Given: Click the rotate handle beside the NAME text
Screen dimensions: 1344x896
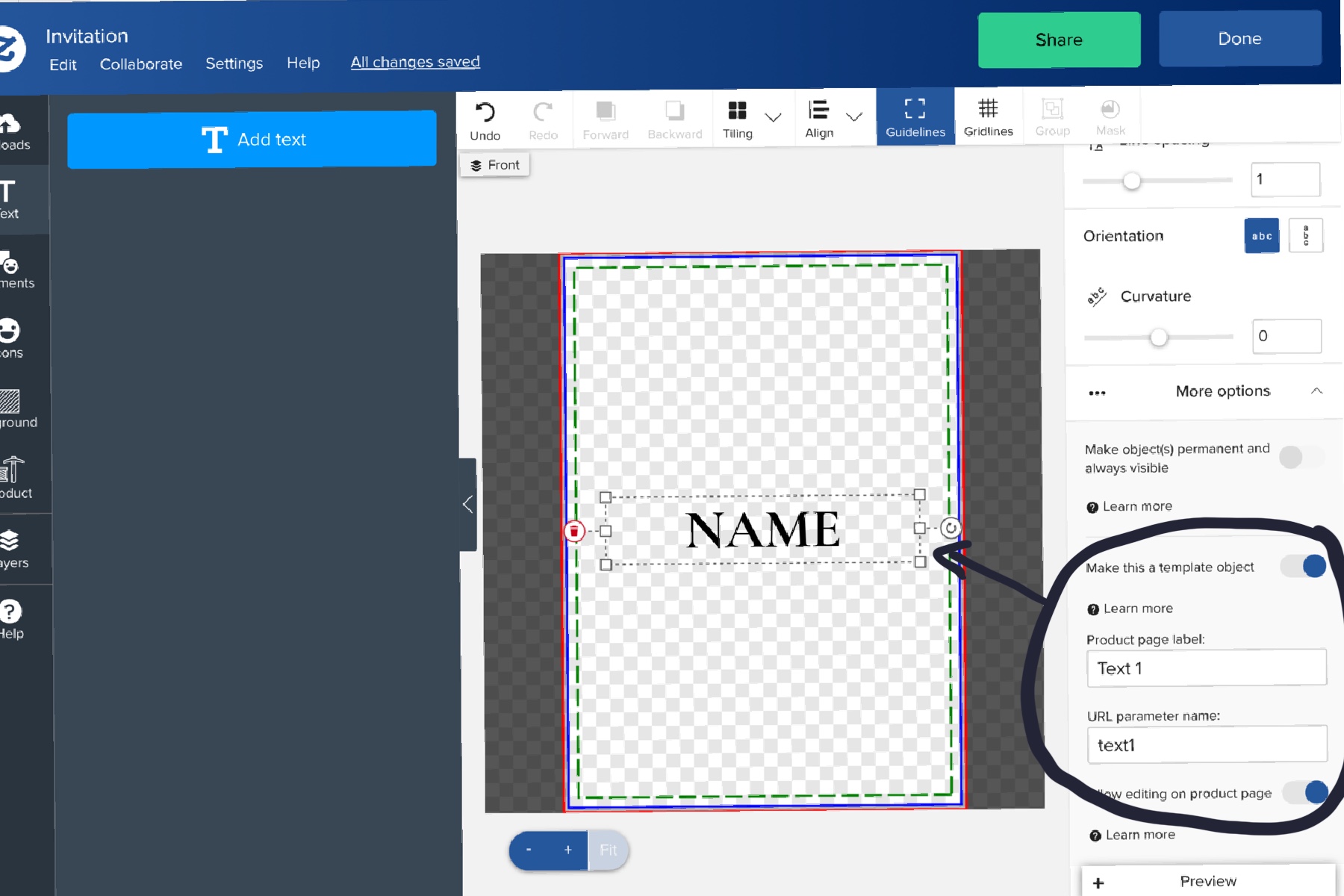Looking at the screenshot, I should tap(951, 529).
